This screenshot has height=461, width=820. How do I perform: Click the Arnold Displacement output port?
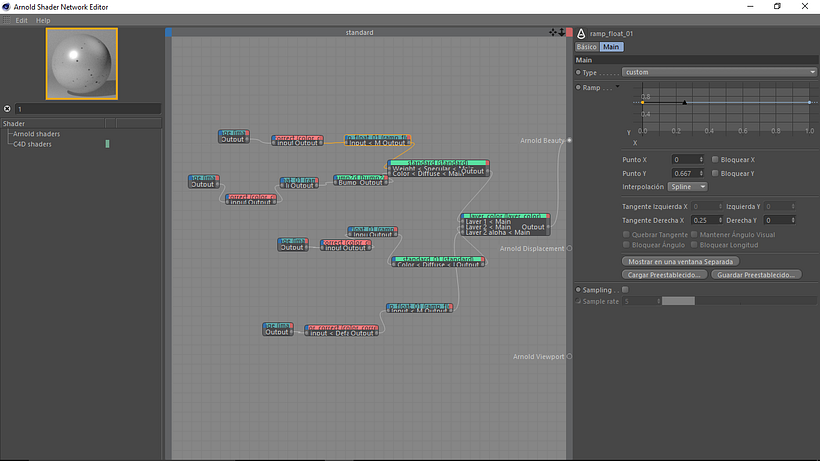(570, 248)
